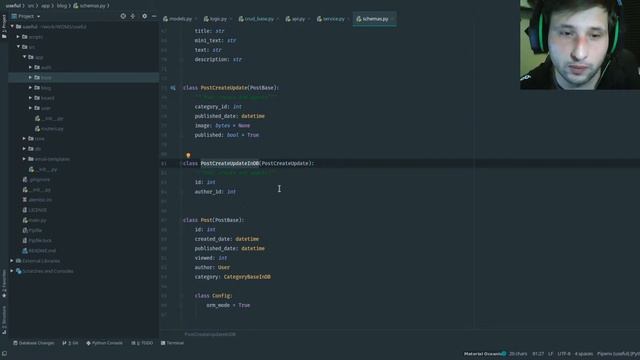The image size is (640, 360).
Task: Collapse the useful project root folder
Action: (12, 27)
